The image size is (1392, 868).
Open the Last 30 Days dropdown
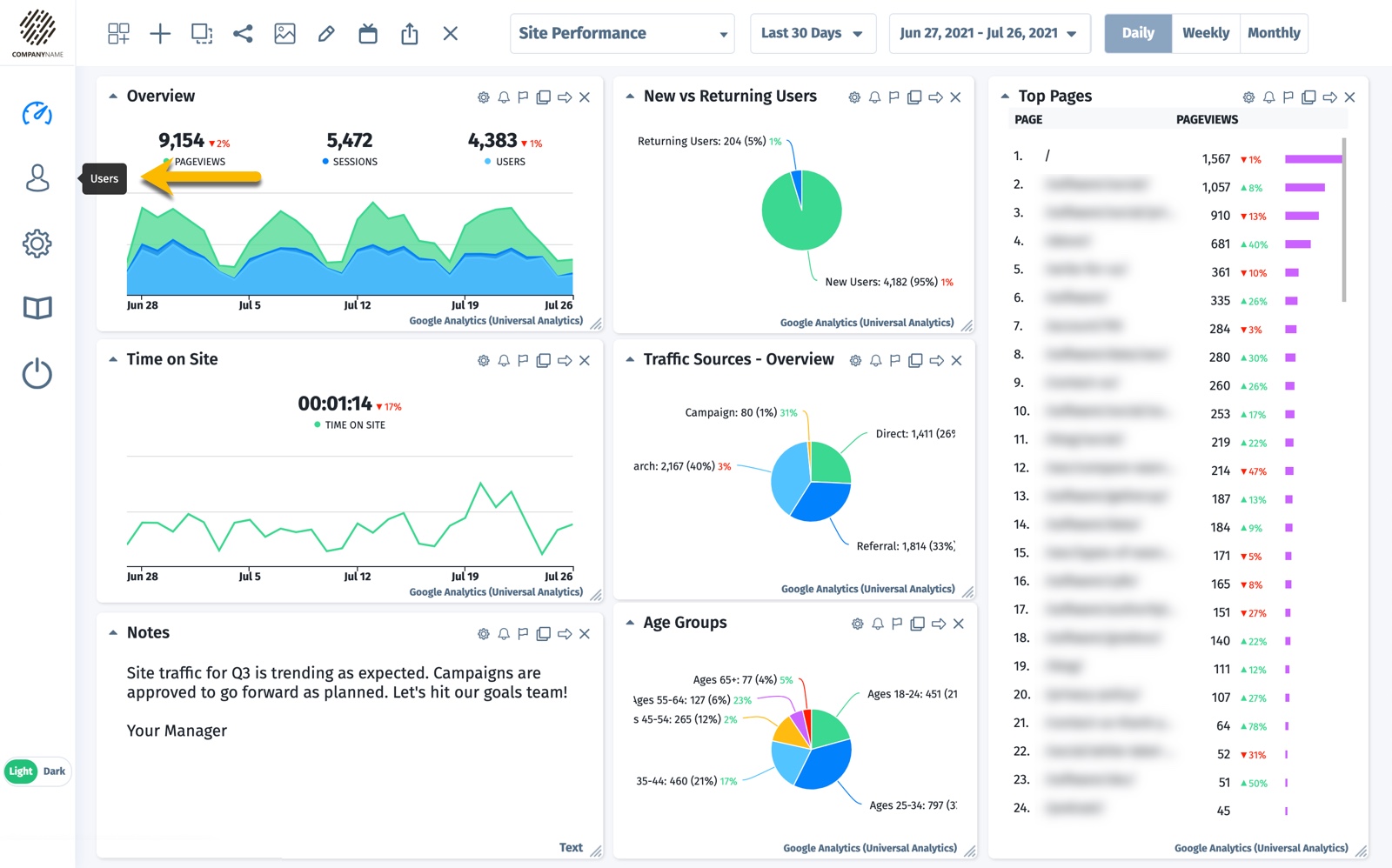coord(813,34)
